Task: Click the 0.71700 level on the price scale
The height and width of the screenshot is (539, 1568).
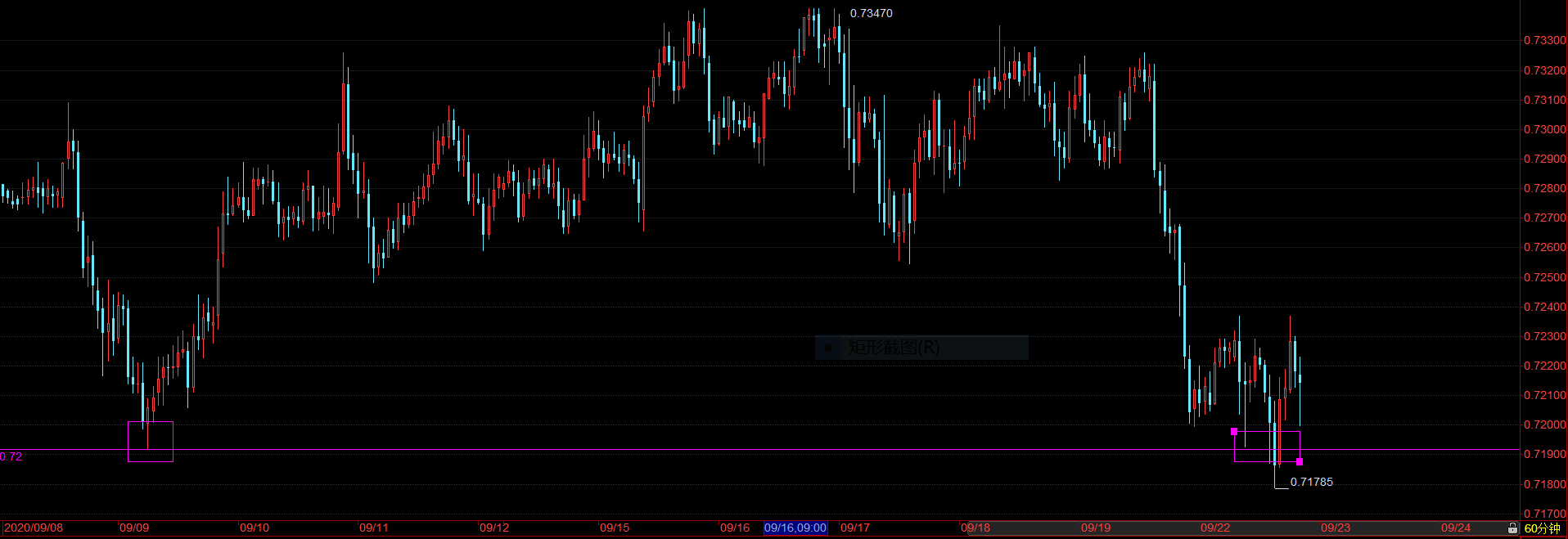Action: (1544, 514)
